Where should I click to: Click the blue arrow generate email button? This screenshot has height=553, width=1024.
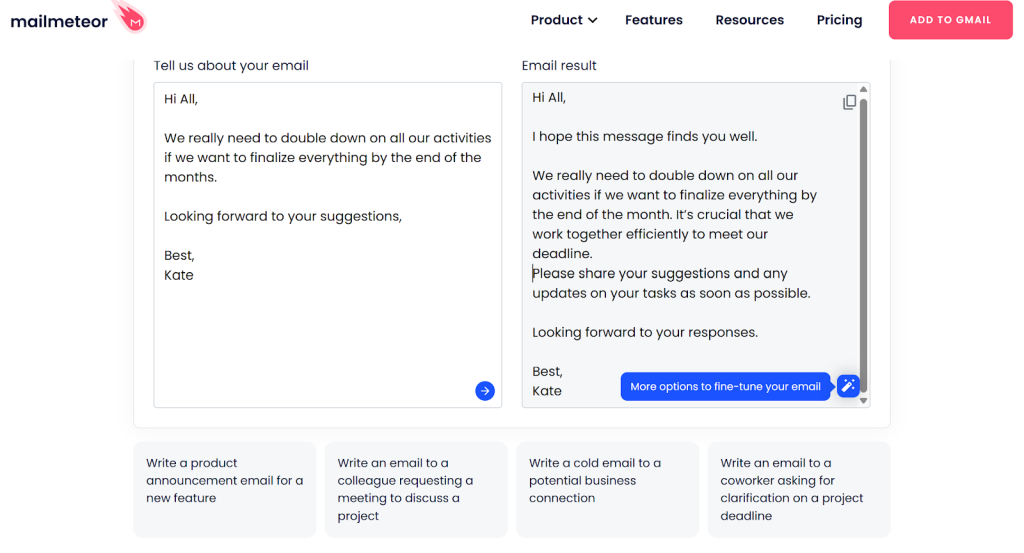tap(485, 390)
